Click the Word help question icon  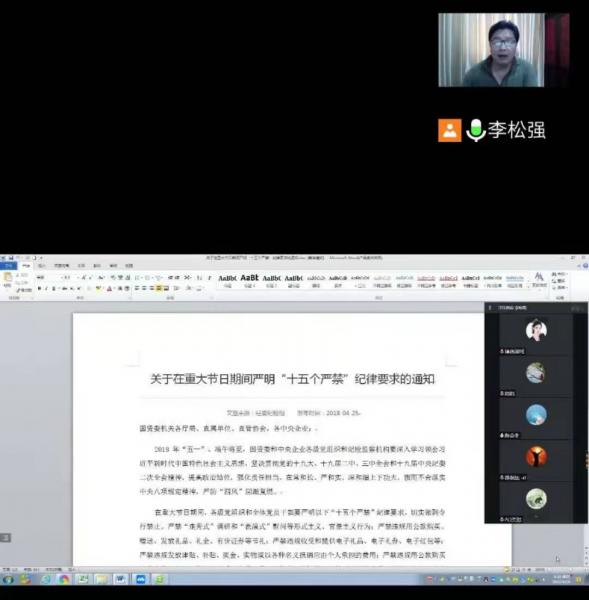click(585, 266)
